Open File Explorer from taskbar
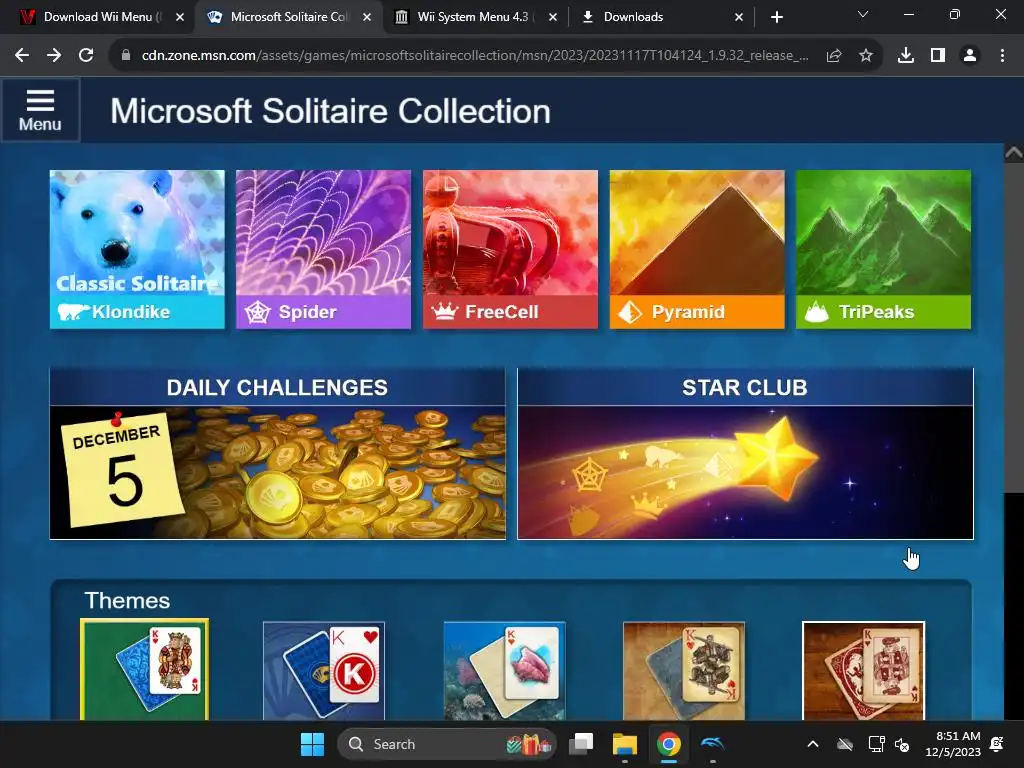 pos(624,744)
